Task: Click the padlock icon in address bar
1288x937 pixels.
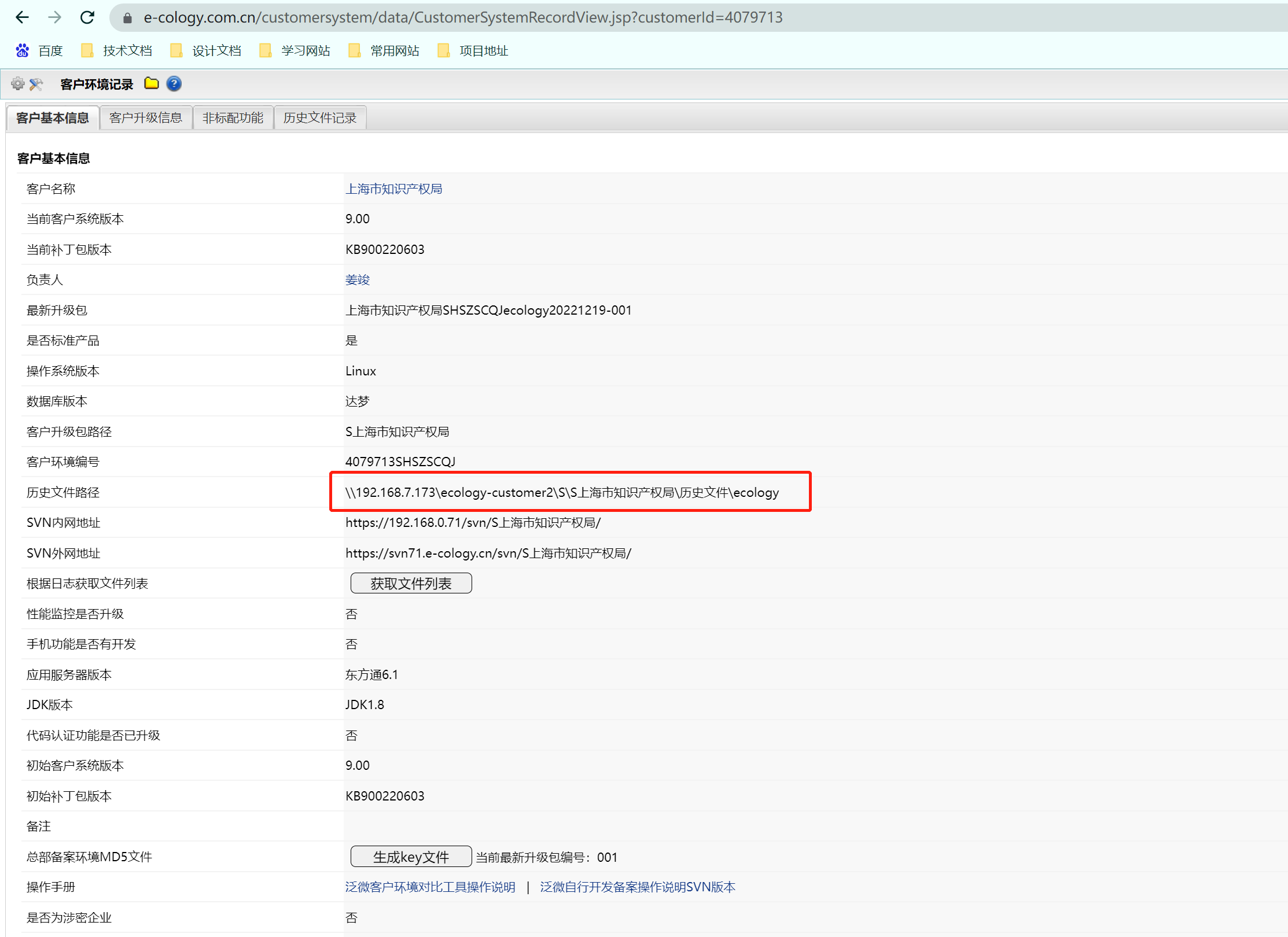Action: tap(128, 18)
